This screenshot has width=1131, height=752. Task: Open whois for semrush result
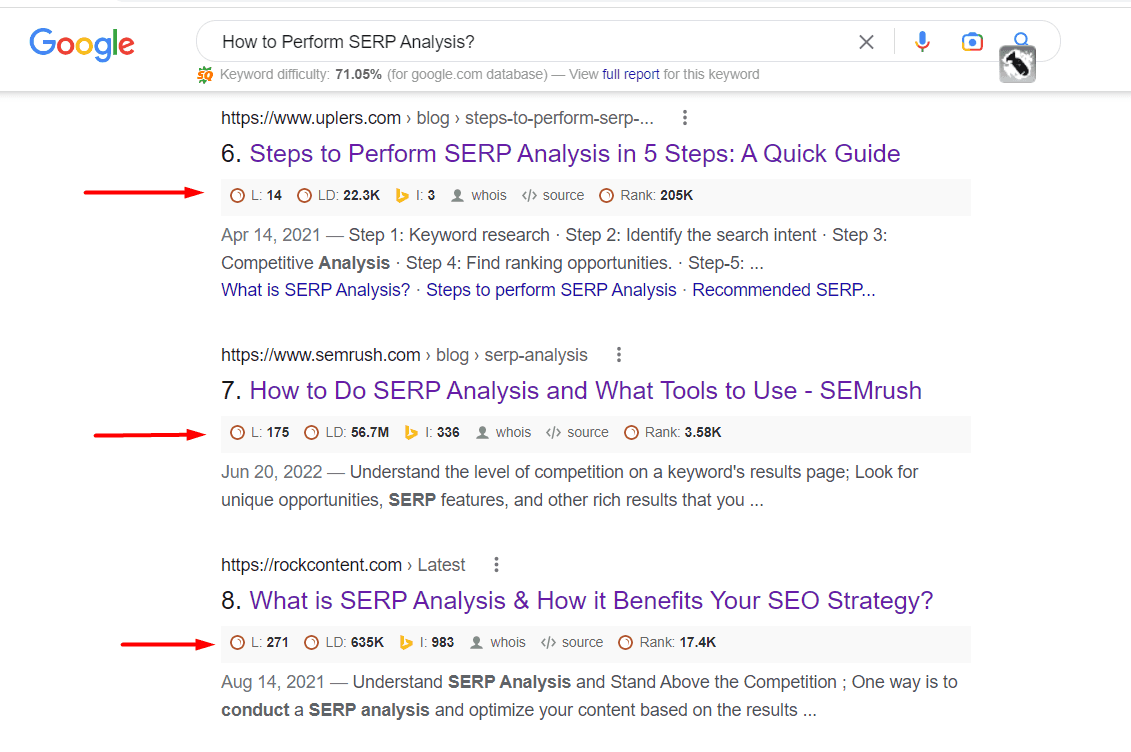click(503, 433)
